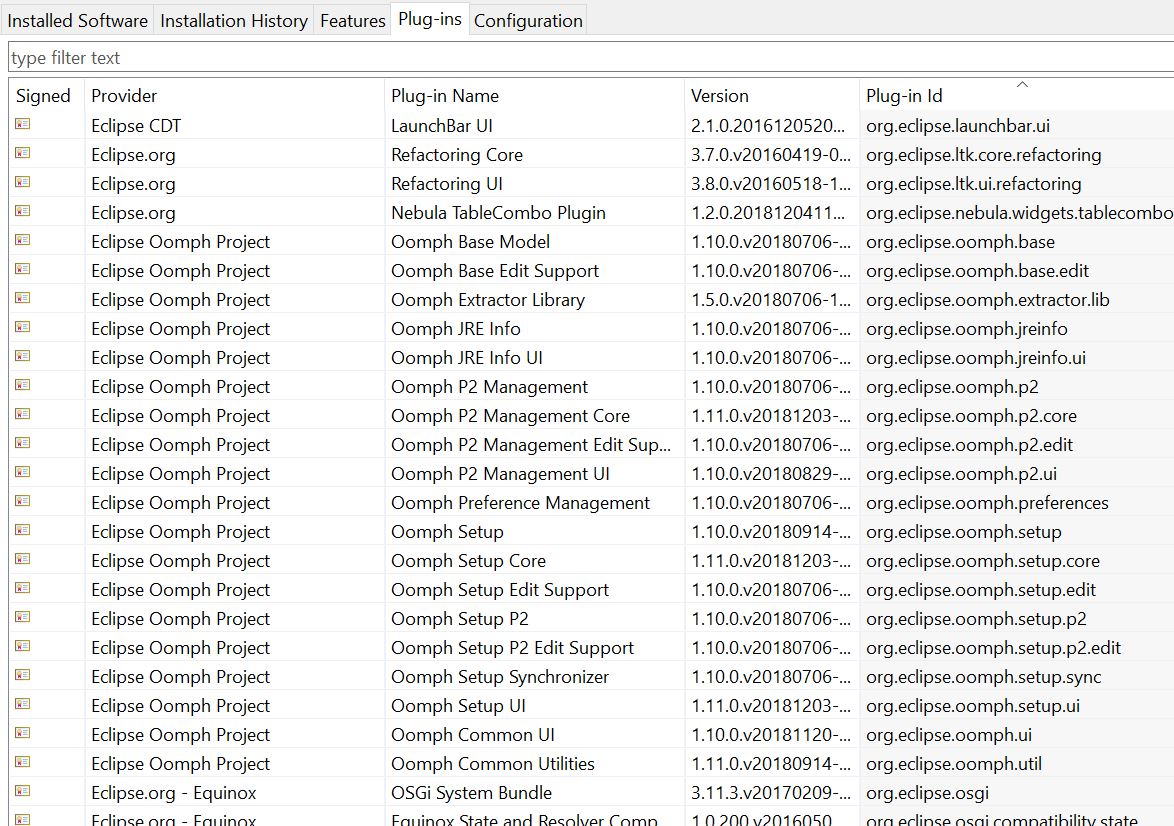Click the signed icon for Refactoring UI

[x=22, y=182]
